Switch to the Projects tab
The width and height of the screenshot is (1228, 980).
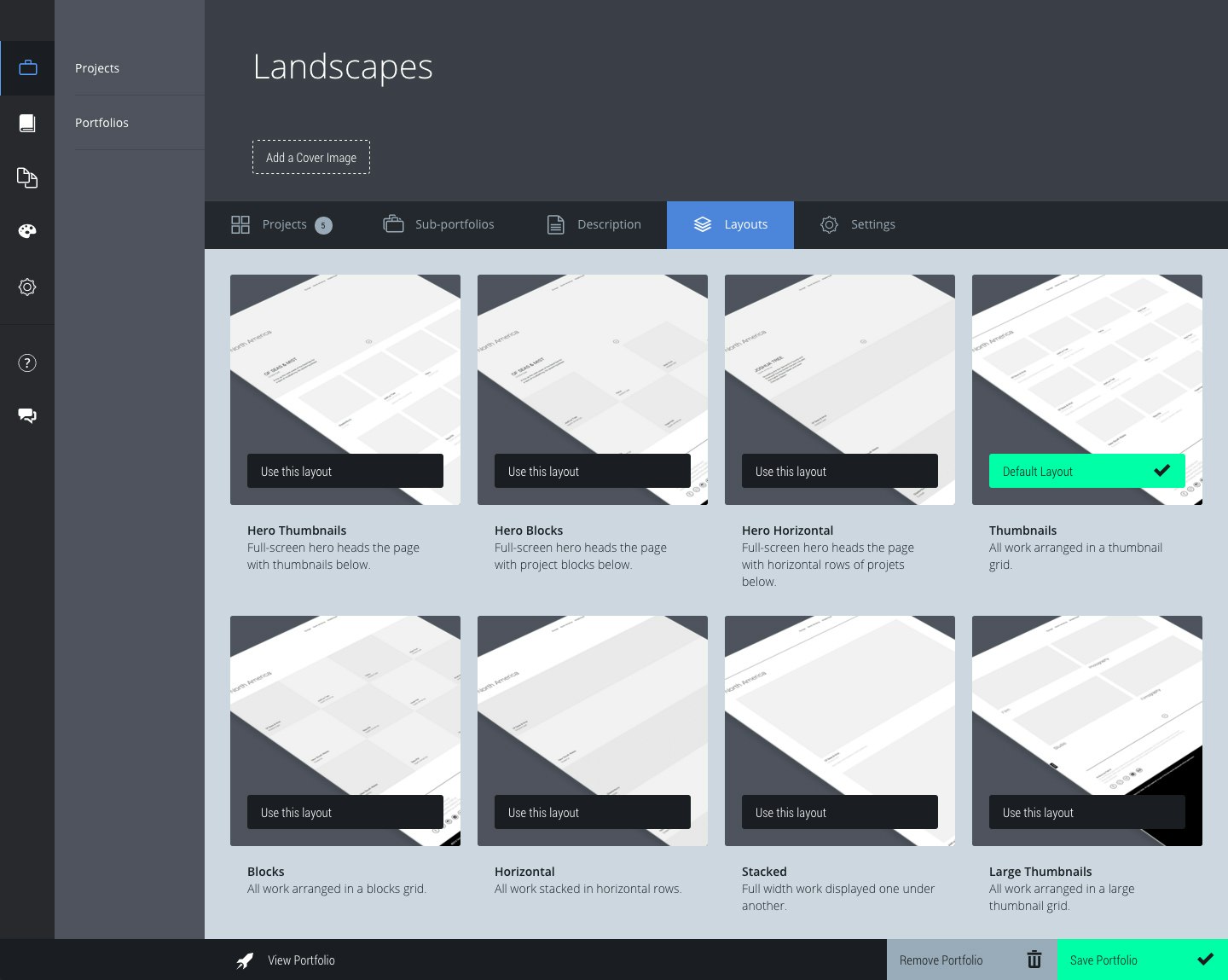click(x=281, y=225)
